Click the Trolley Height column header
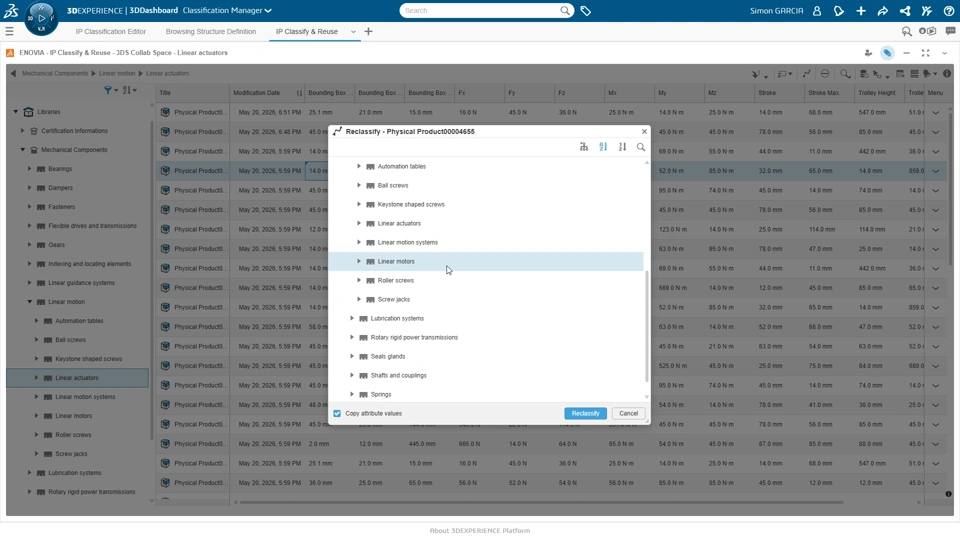960x540 pixels. (877, 93)
